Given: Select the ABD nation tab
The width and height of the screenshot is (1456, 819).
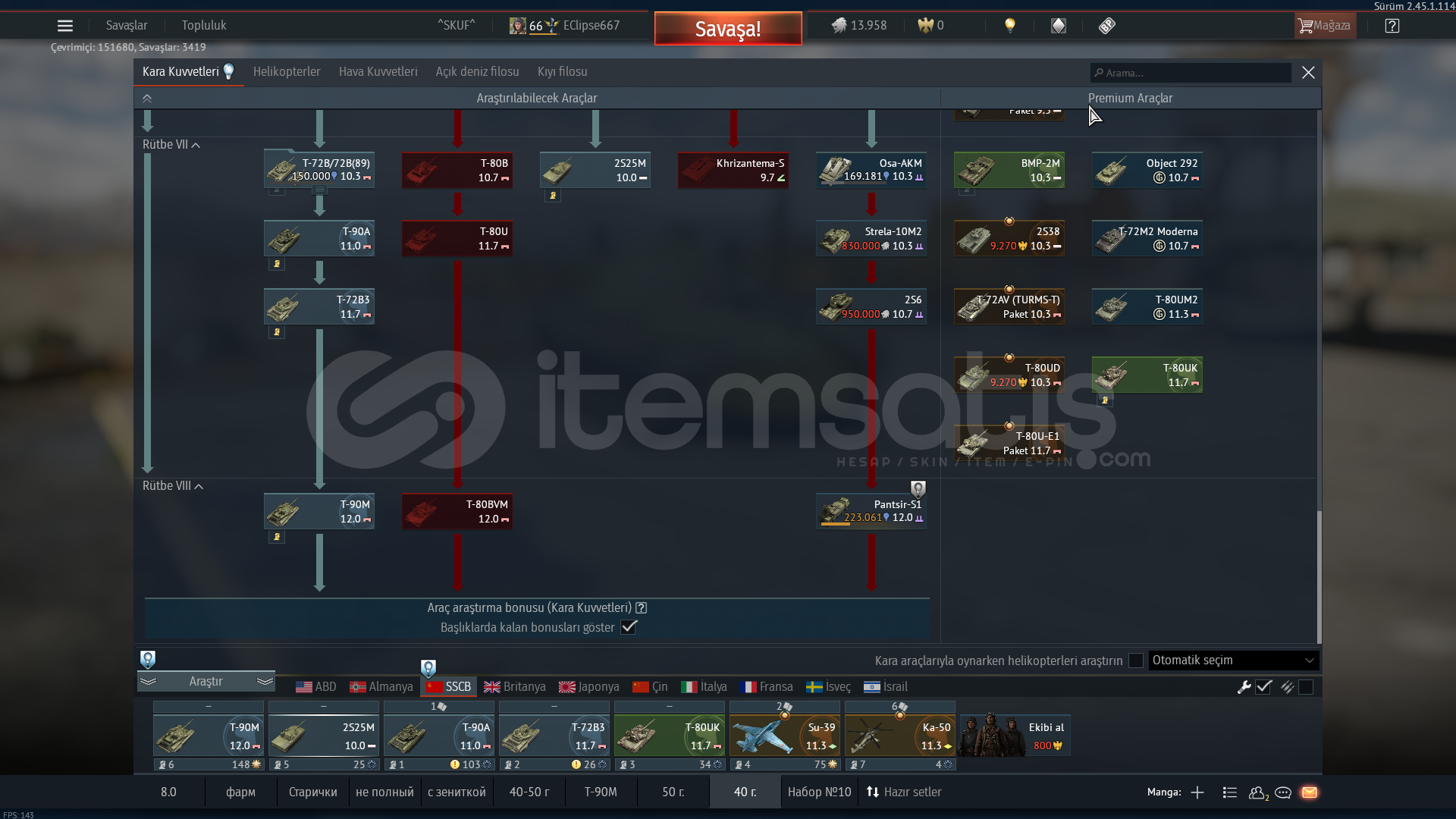Looking at the screenshot, I should (x=316, y=687).
